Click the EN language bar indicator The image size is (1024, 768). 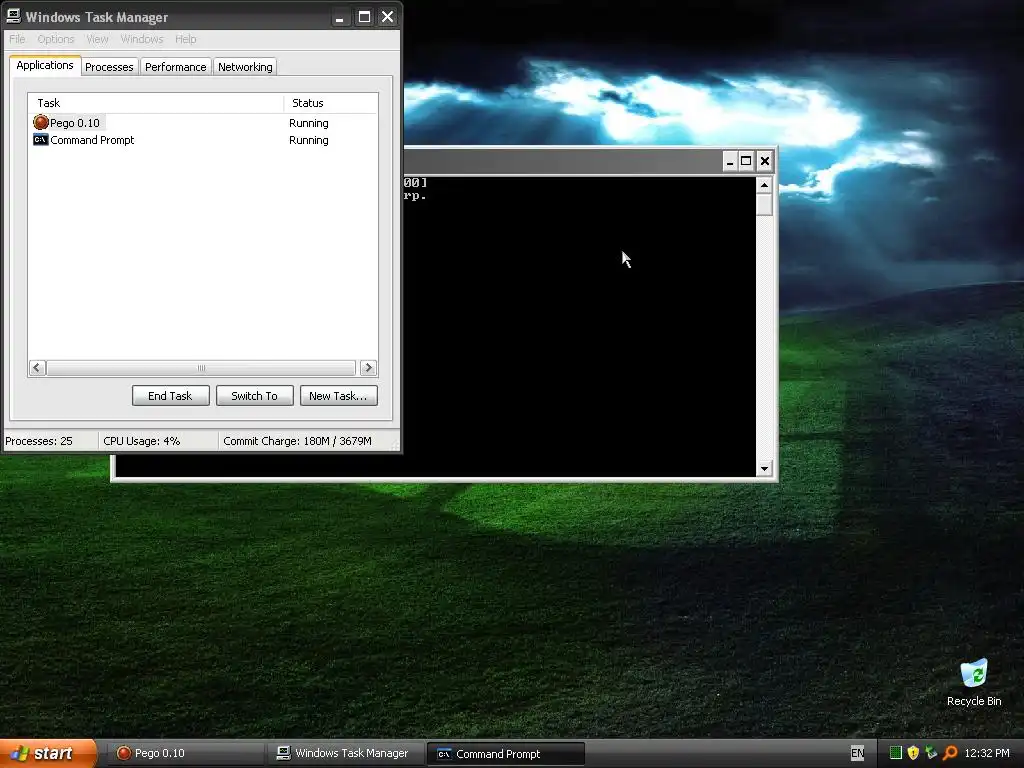point(857,754)
